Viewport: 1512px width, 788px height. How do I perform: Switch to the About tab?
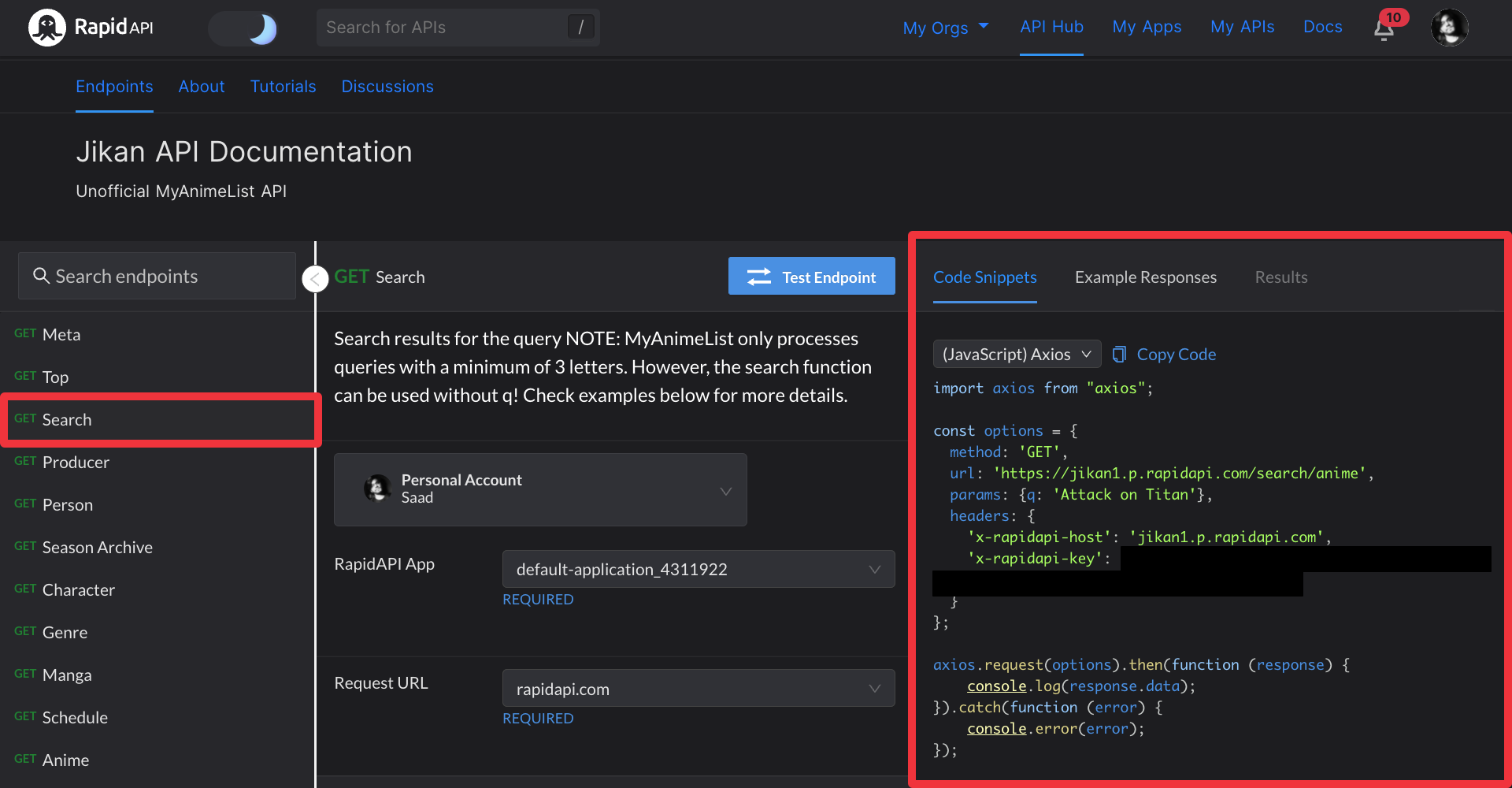click(202, 87)
